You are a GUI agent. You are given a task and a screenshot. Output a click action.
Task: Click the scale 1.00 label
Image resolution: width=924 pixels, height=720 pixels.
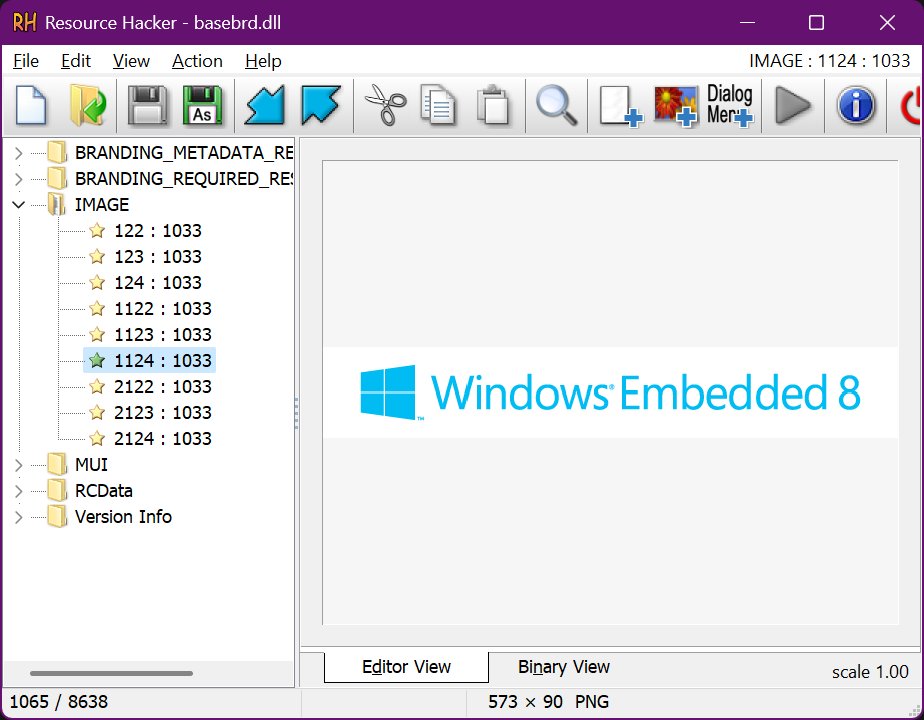870,672
